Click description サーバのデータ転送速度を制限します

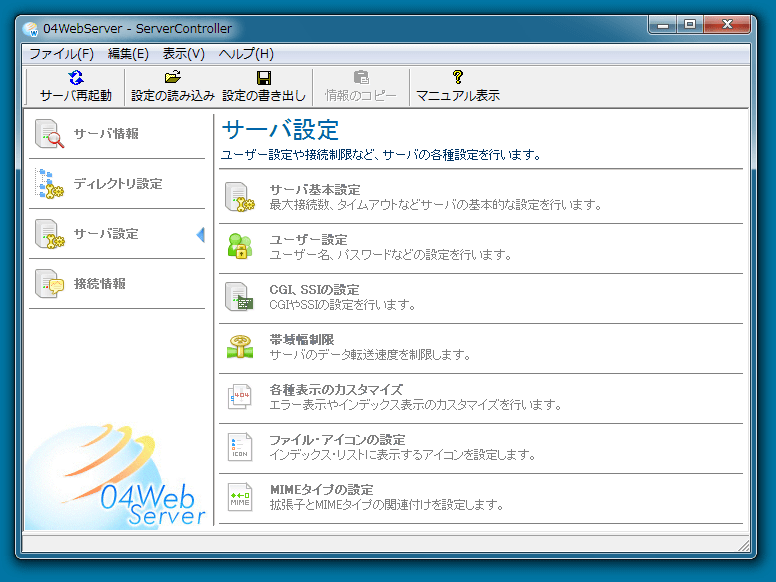click(370, 355)
